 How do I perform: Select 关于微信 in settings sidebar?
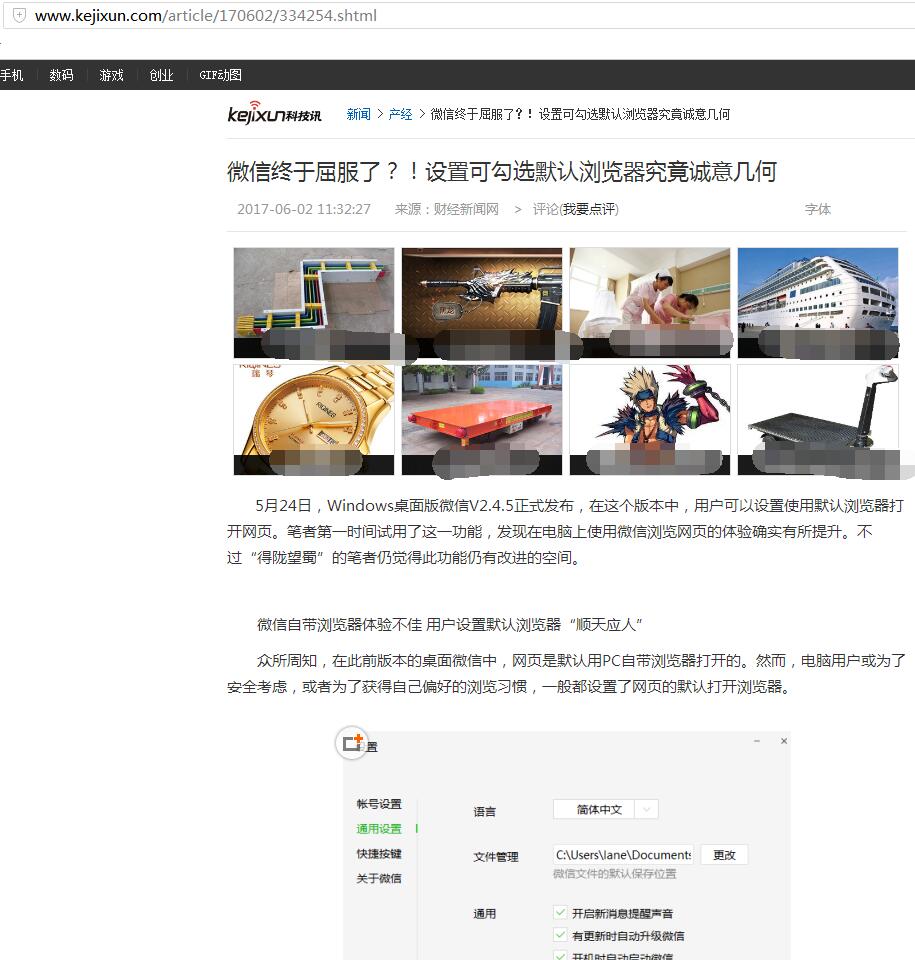tap(379, 879)
